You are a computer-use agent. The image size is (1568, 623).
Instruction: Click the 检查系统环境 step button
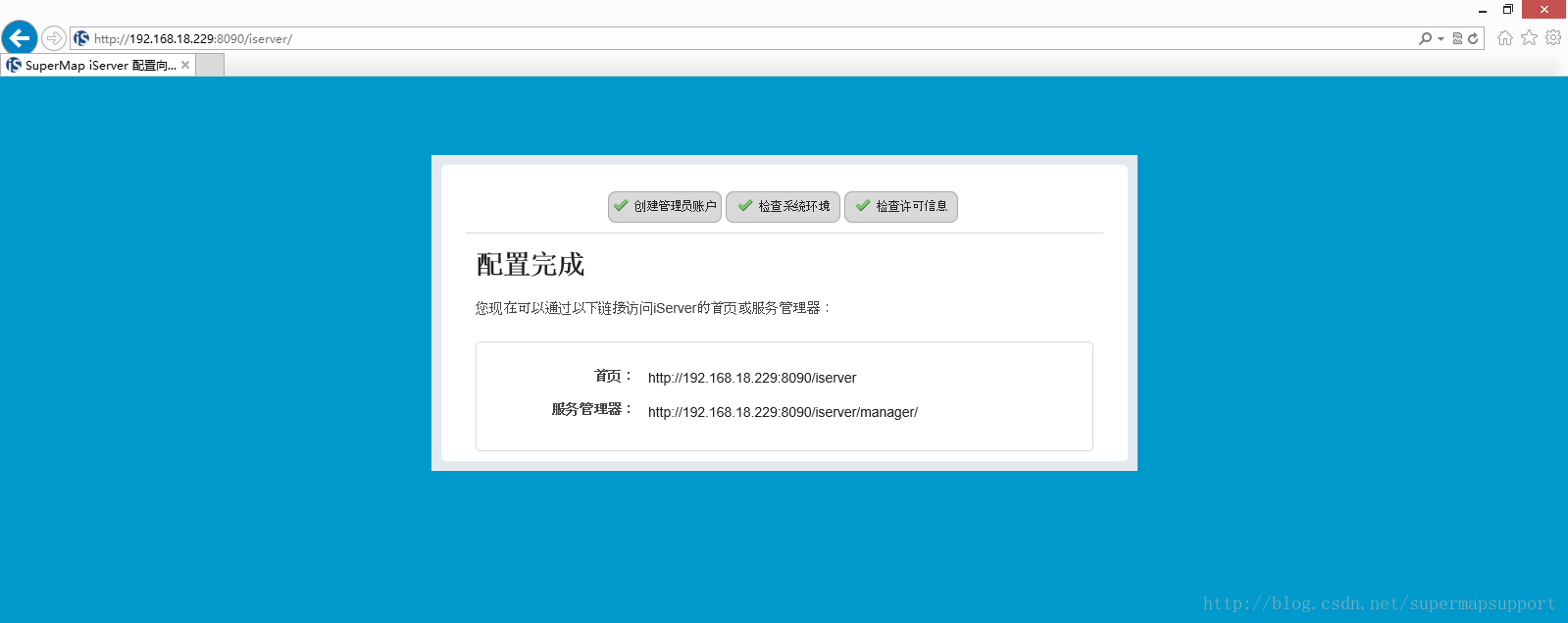coord(783,206)
